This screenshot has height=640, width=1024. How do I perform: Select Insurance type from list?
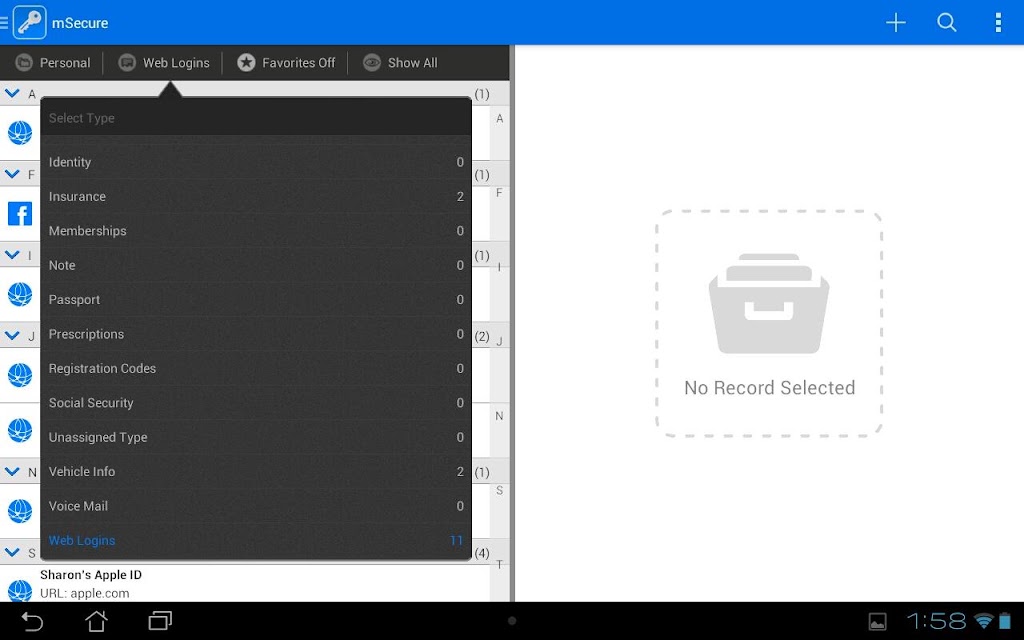point(256,197)
